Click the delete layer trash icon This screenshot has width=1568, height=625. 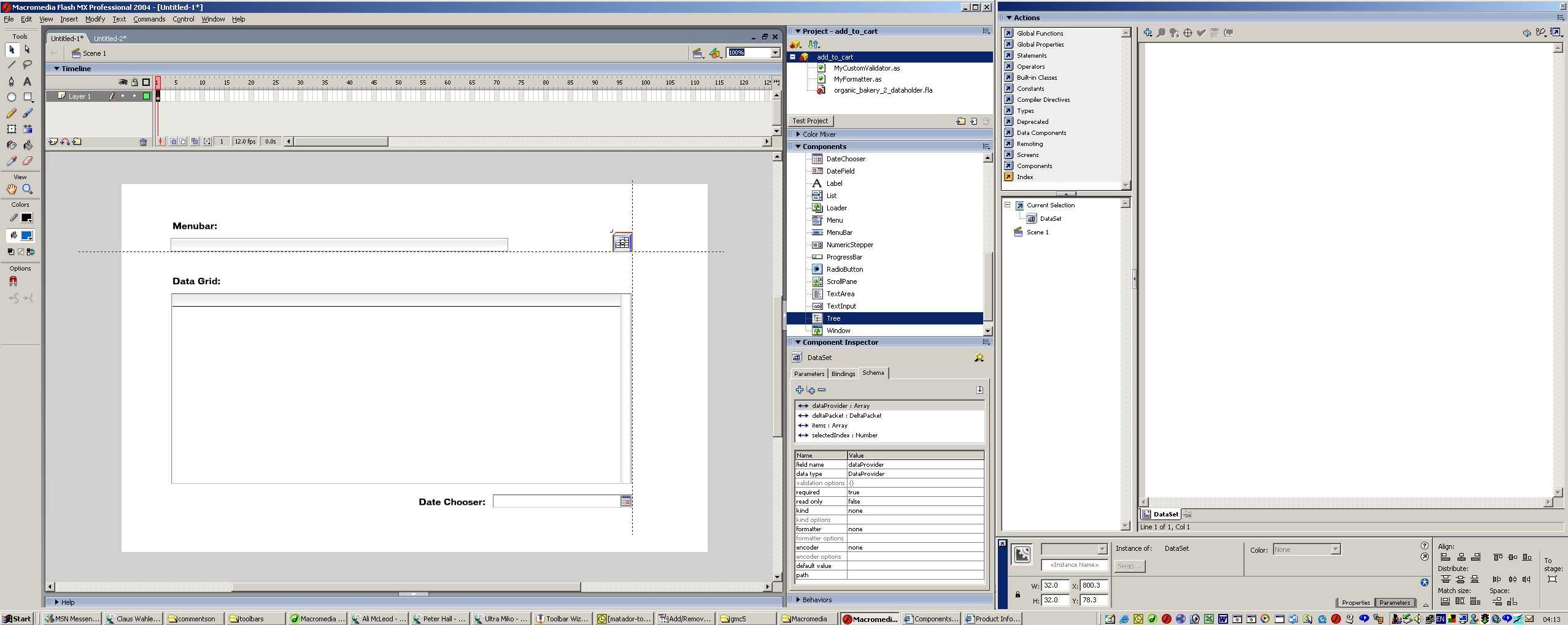coord(143,142)
